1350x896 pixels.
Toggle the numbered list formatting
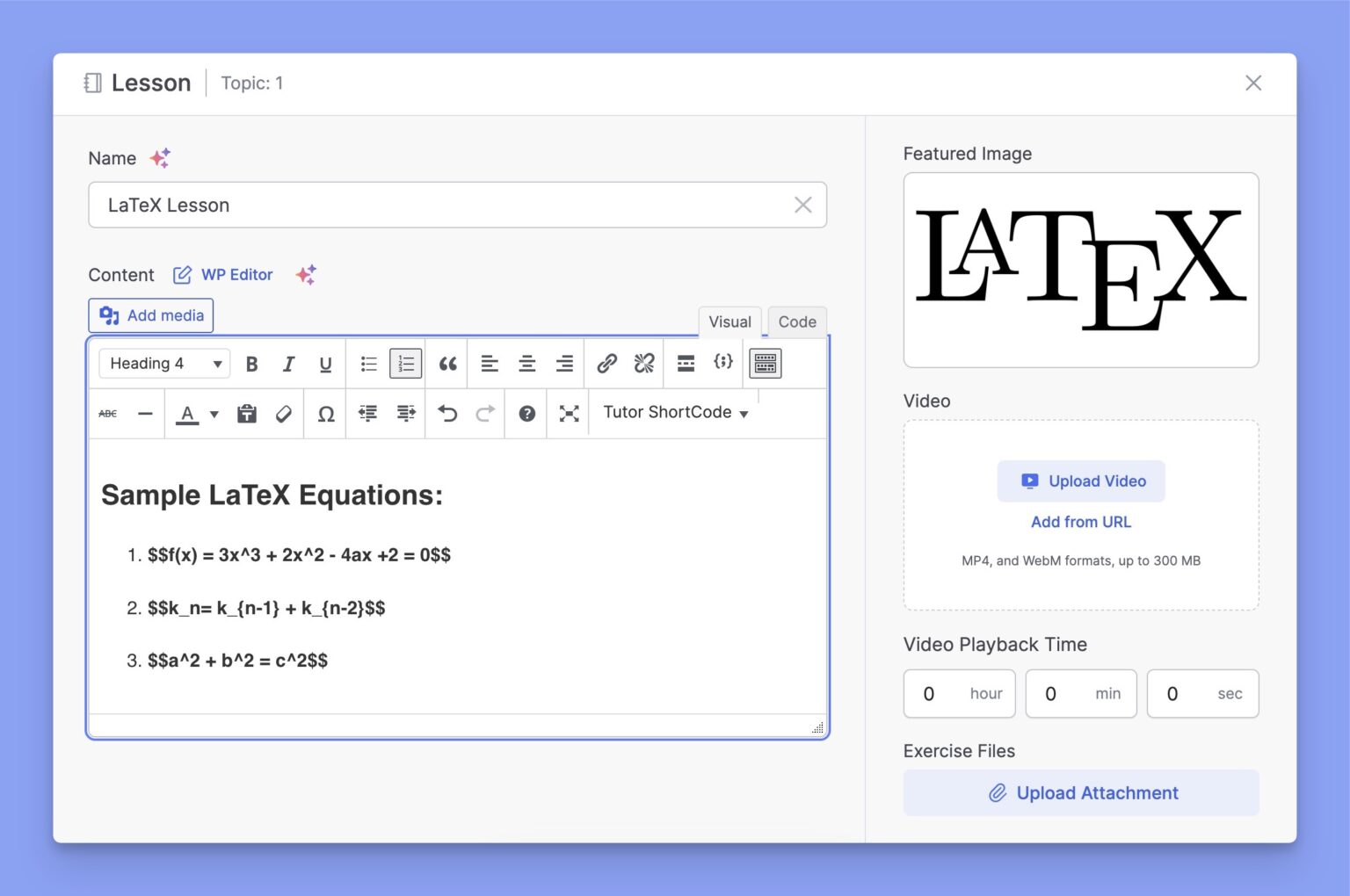405,363
